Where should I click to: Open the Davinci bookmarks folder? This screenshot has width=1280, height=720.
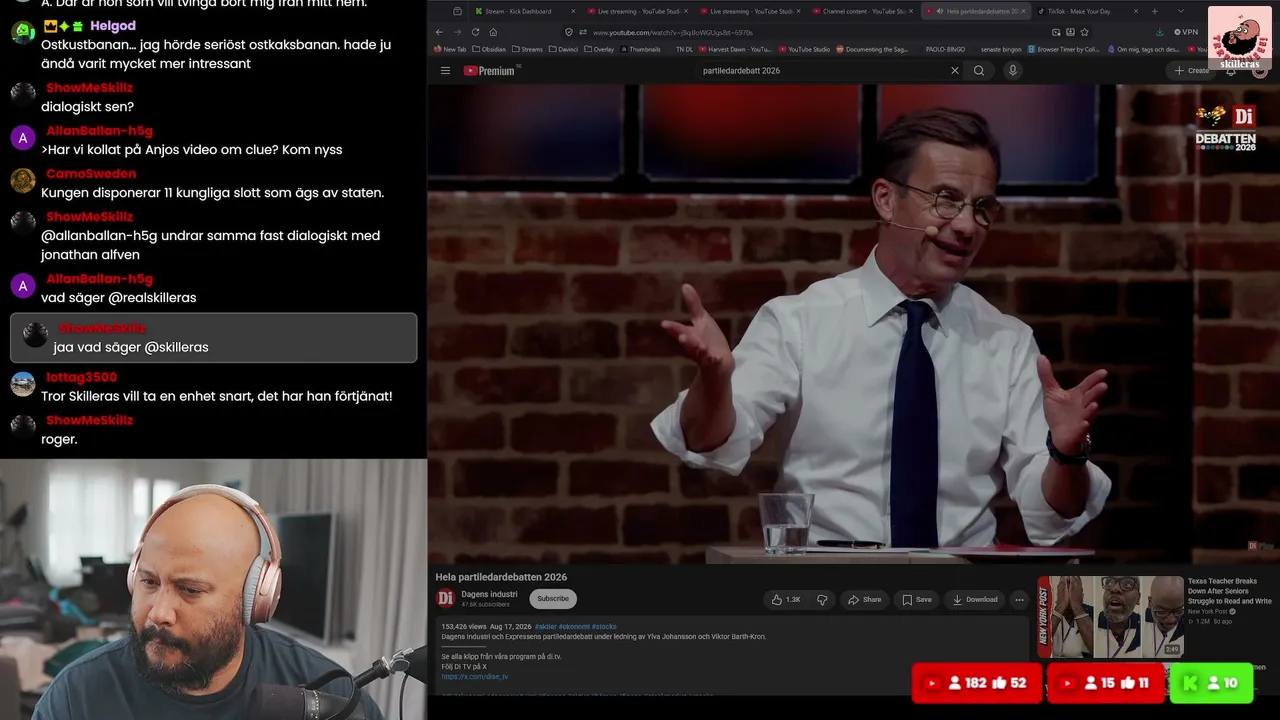tap(565, 49)
